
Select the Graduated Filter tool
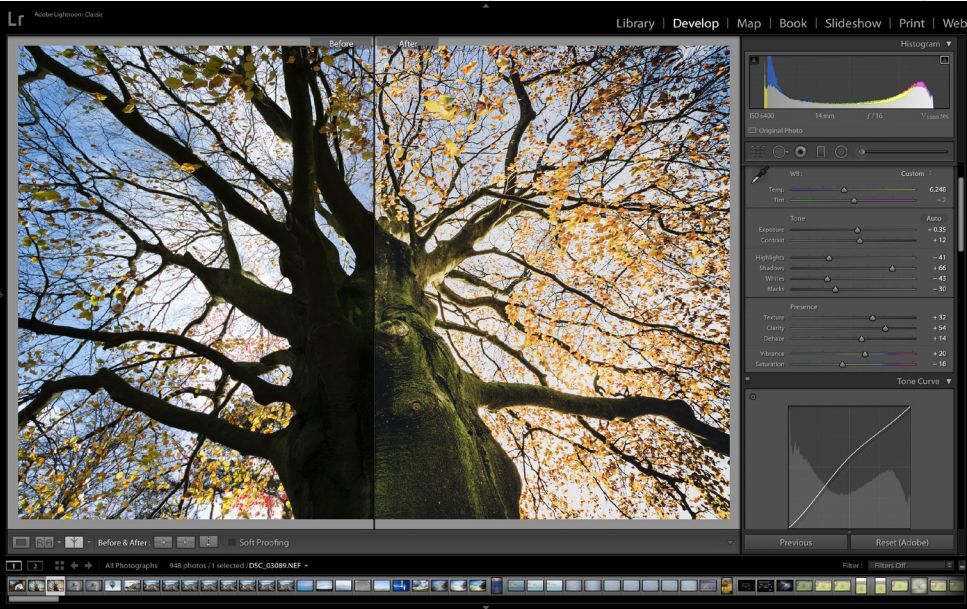tap(821, 151)
